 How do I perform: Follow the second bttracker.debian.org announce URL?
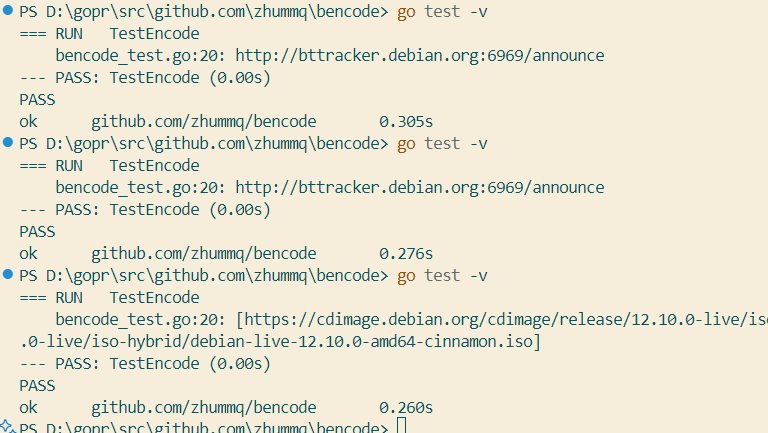(420, 187)
